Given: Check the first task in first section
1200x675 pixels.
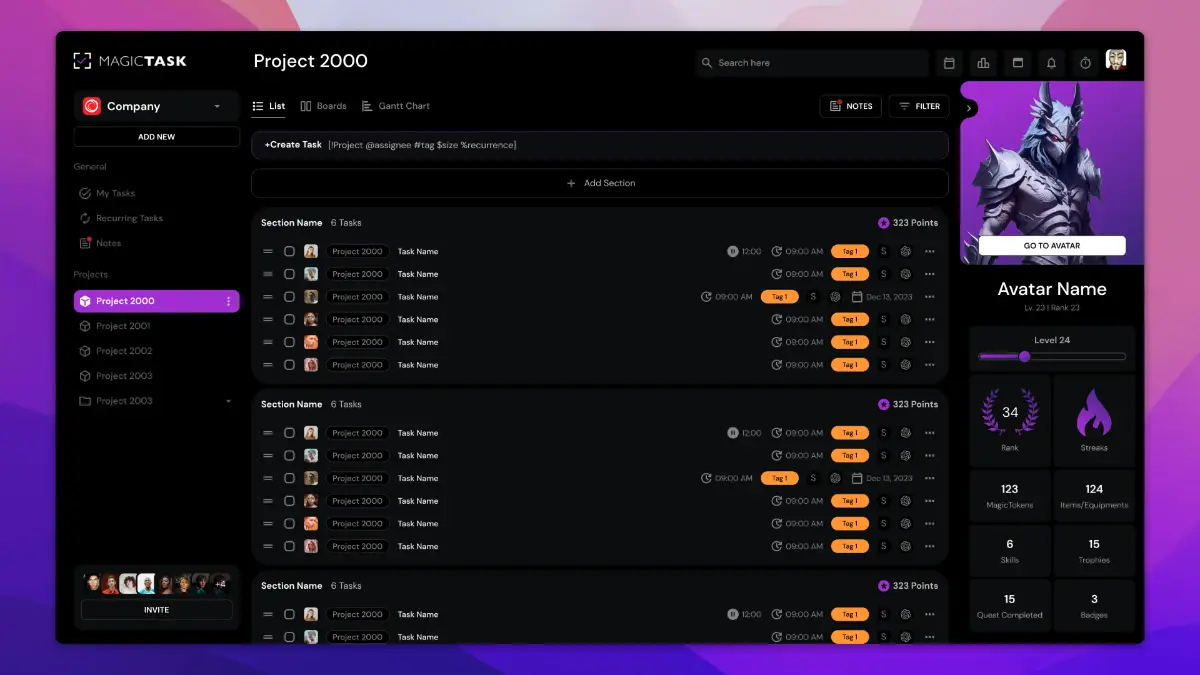Looking at the screenshot, I should click(x=289, y=252).
